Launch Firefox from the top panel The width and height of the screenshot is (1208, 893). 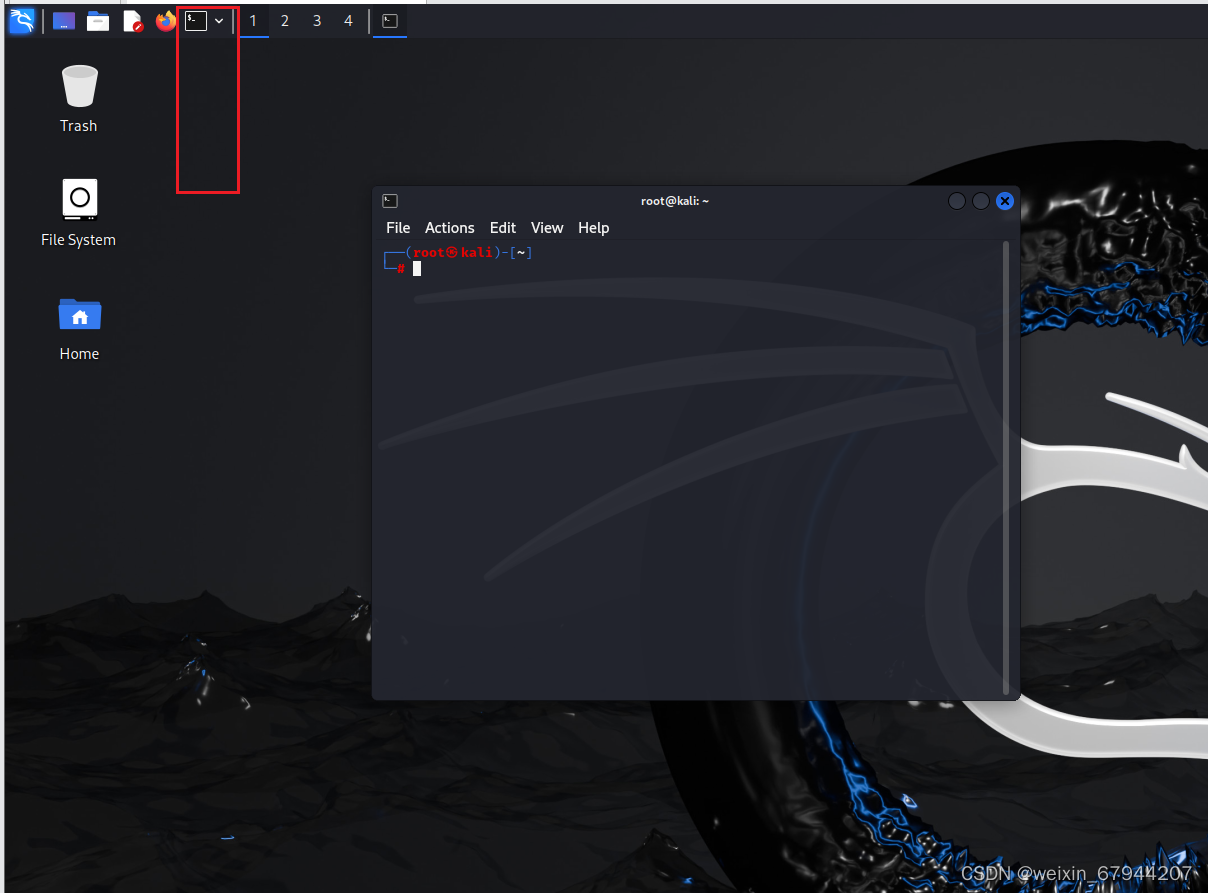pos(166,20)
